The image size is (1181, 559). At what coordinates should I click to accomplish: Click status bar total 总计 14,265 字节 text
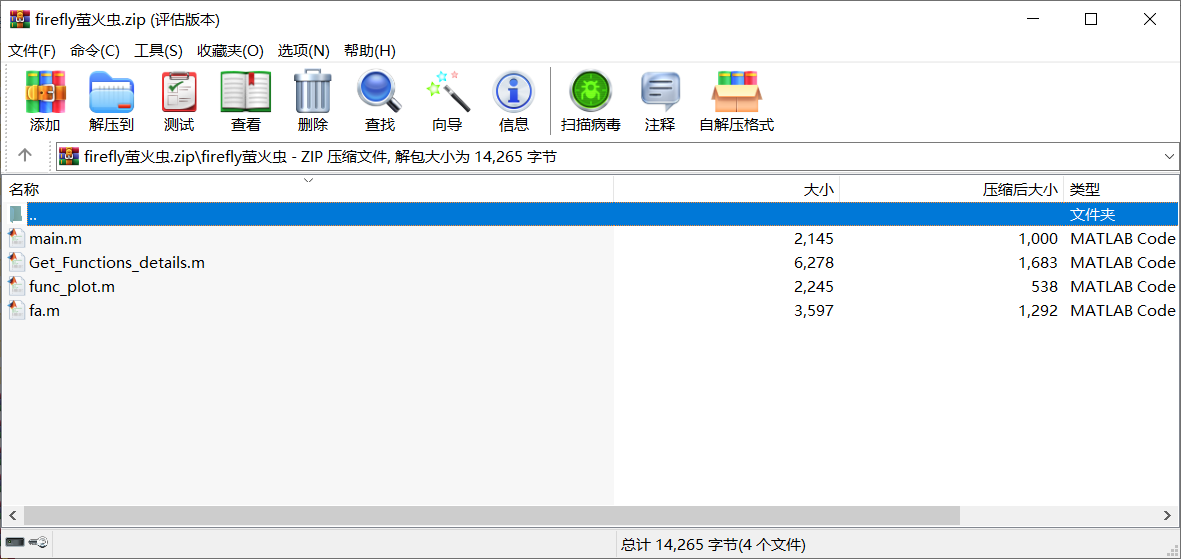tap(713, 543)
